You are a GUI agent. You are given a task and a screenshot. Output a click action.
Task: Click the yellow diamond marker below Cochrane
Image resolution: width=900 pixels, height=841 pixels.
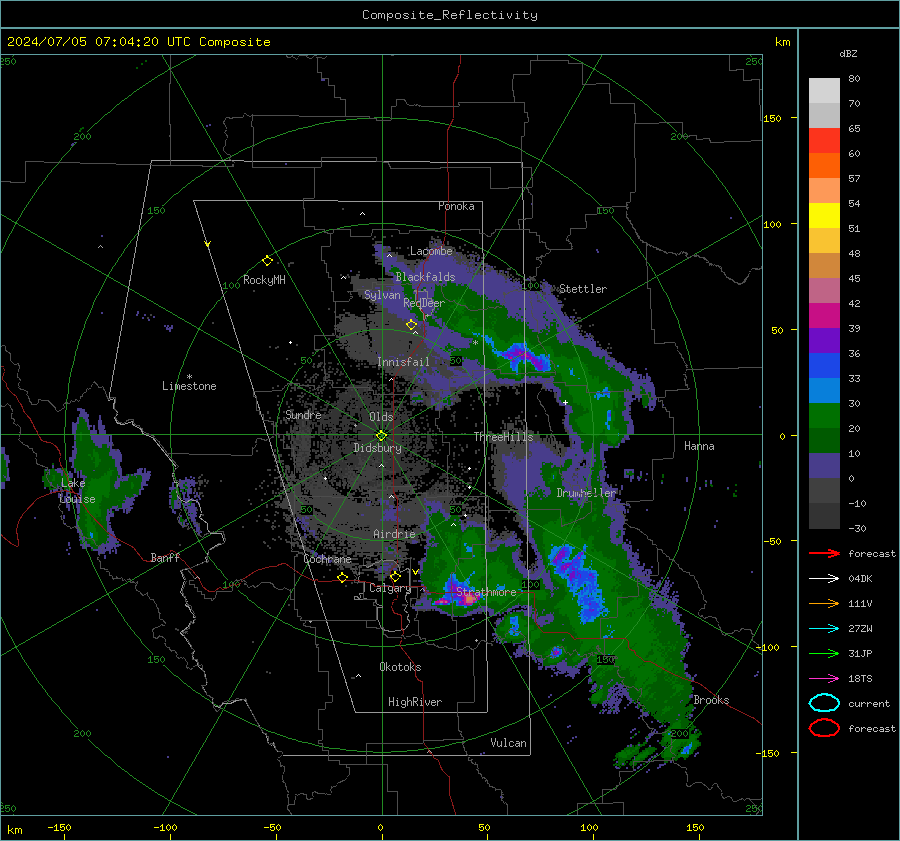[x=342, y=577]
